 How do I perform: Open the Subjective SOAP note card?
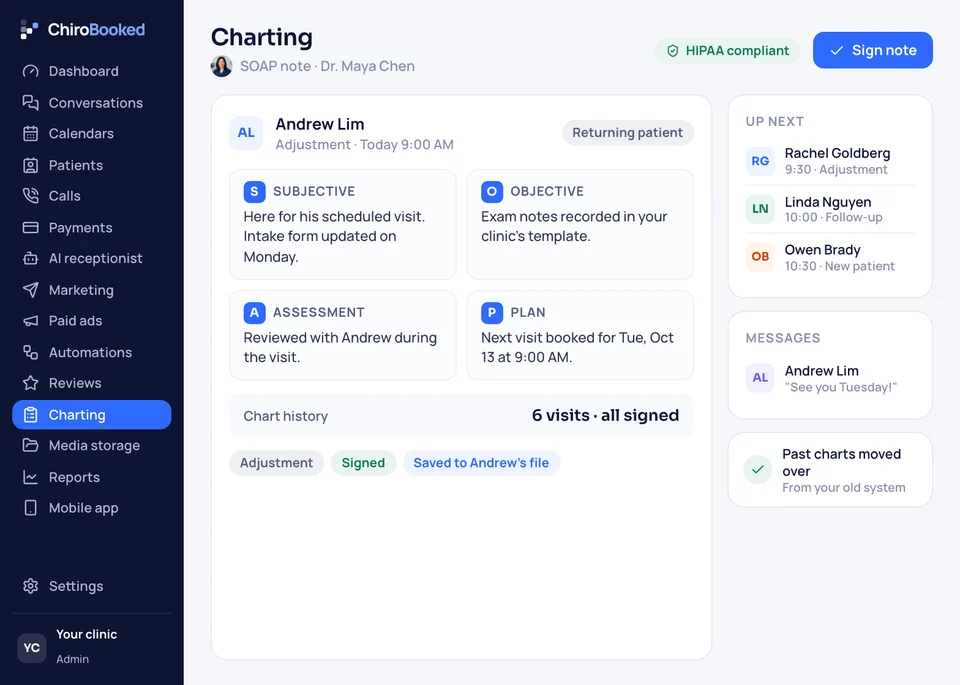(343, 225)
